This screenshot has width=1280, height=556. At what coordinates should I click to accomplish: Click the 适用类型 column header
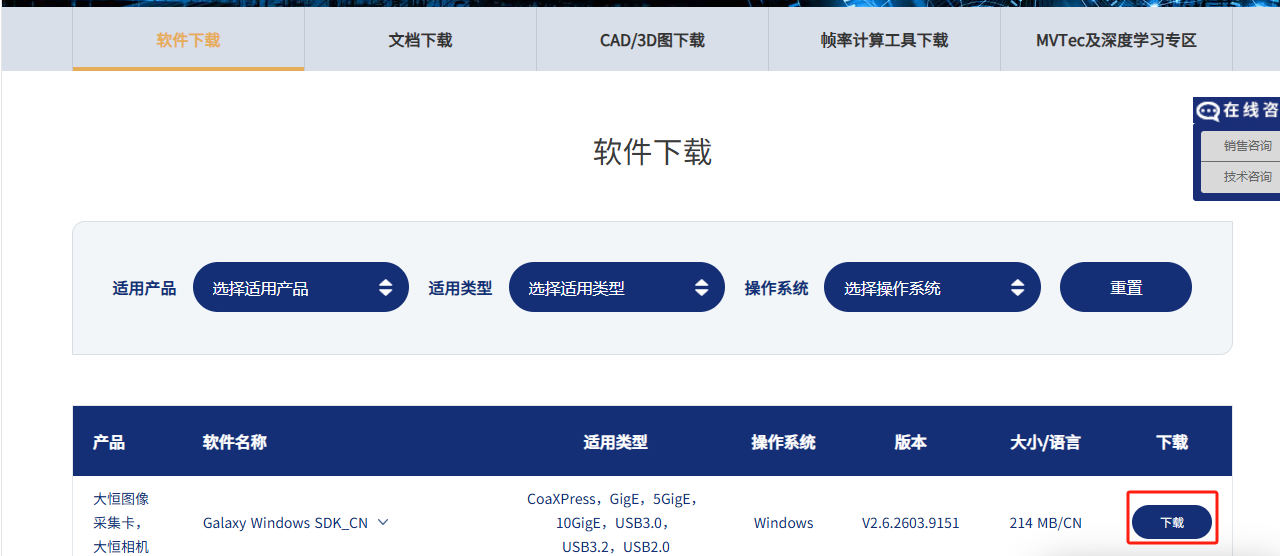(615, 442)
